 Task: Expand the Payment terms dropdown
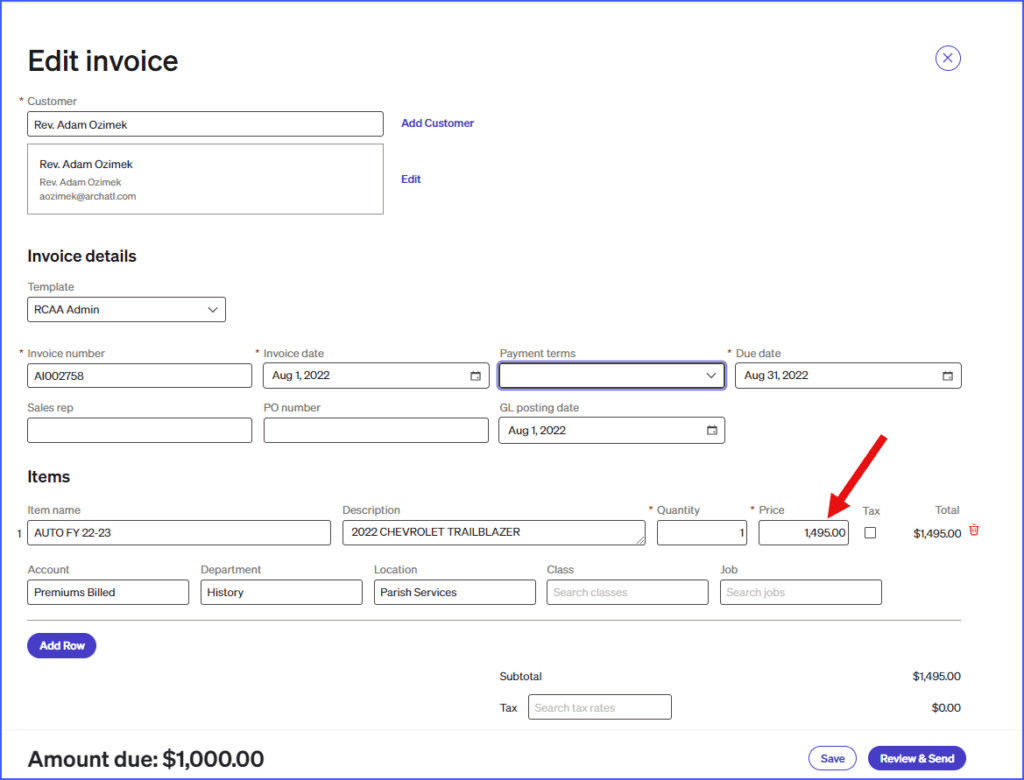tap(611, 376)
